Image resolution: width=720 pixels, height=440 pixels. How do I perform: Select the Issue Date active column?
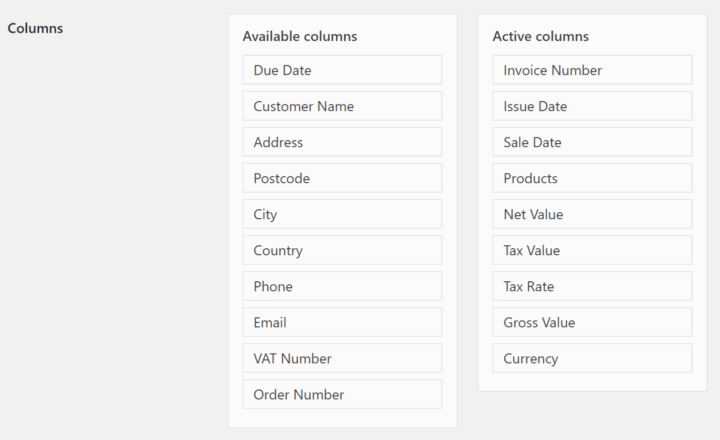592,106
